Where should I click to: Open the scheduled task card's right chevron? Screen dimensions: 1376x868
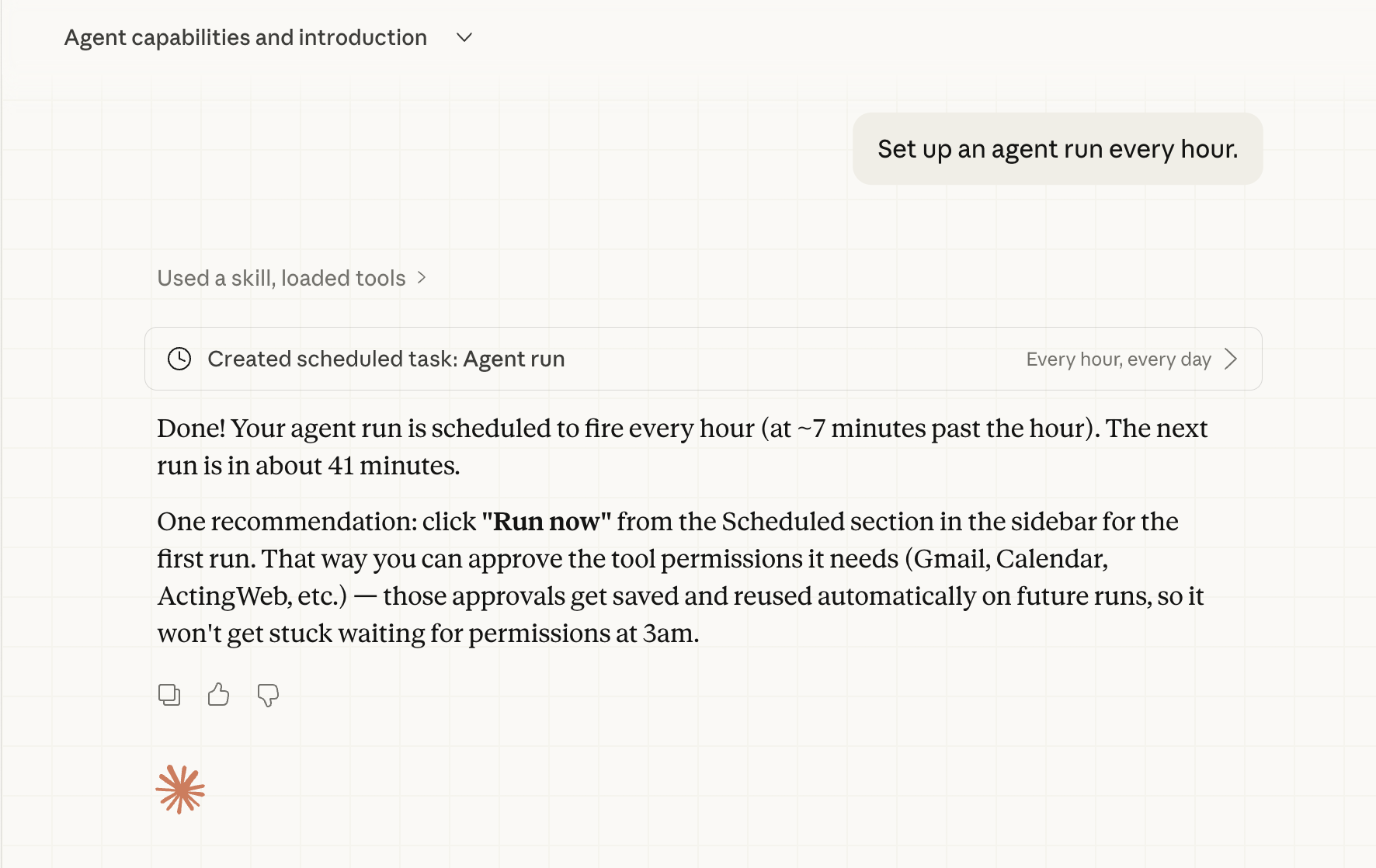point(1231,359)
